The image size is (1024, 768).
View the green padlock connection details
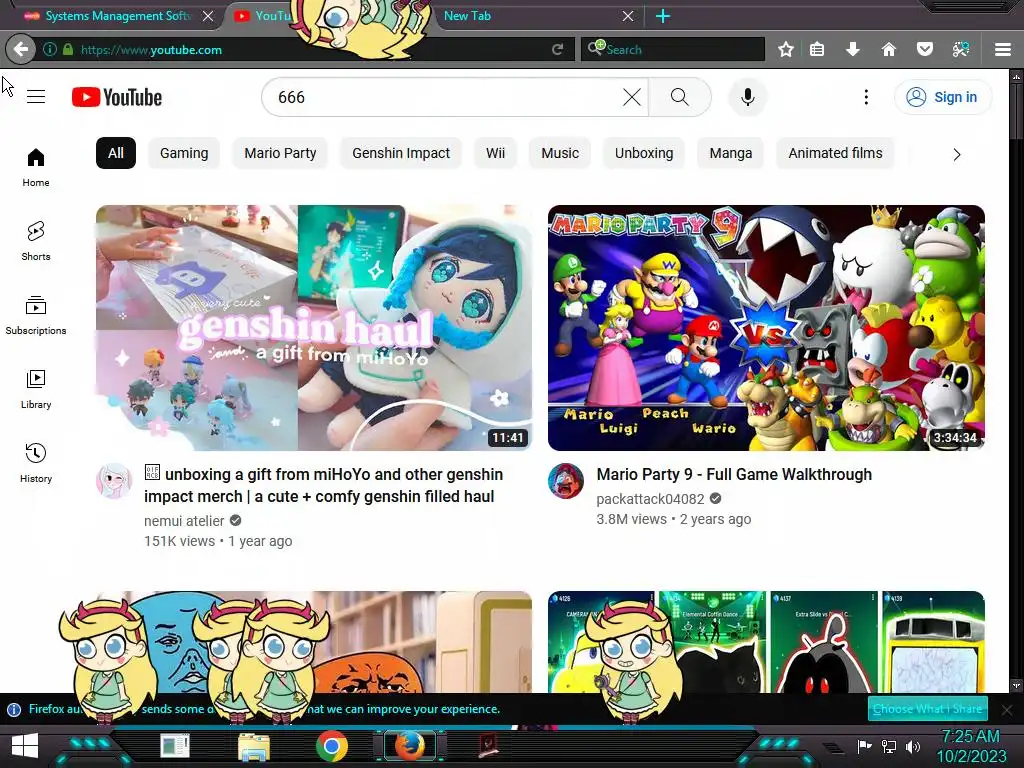click(x=68, y=50)
